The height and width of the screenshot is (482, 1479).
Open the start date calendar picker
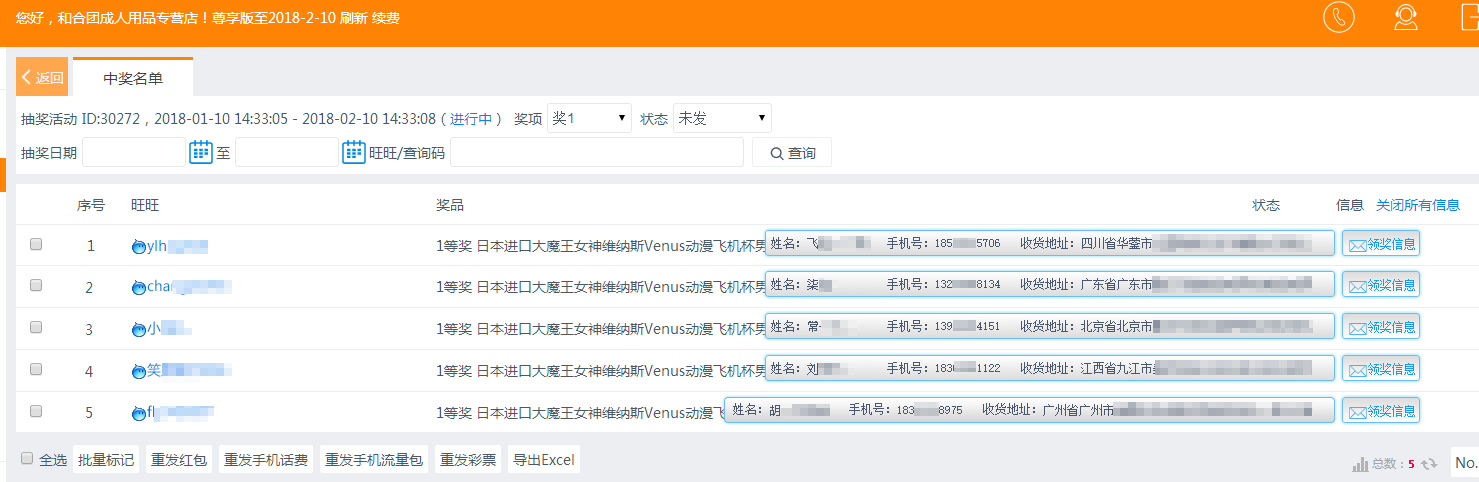click(201, 152)
